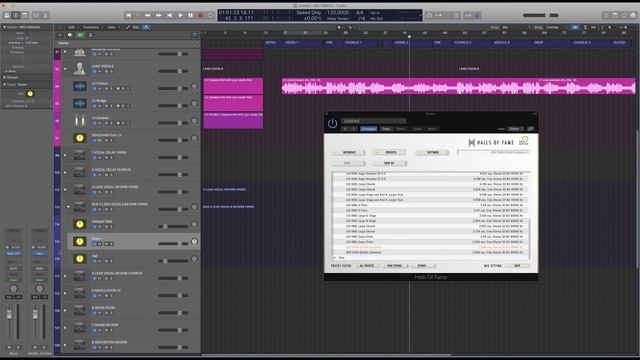640x360 pixels.
Task: Mute the LV Chorus track
Action: pos(106,89)
